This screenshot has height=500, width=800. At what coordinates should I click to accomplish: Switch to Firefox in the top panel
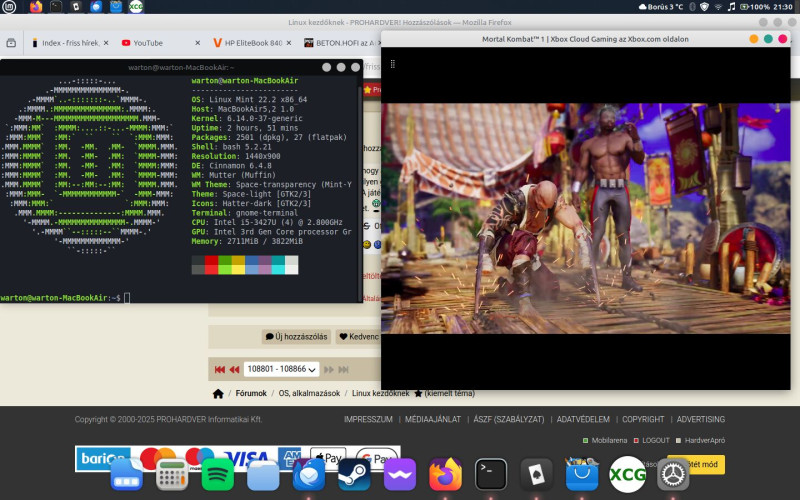click(36, 7)
